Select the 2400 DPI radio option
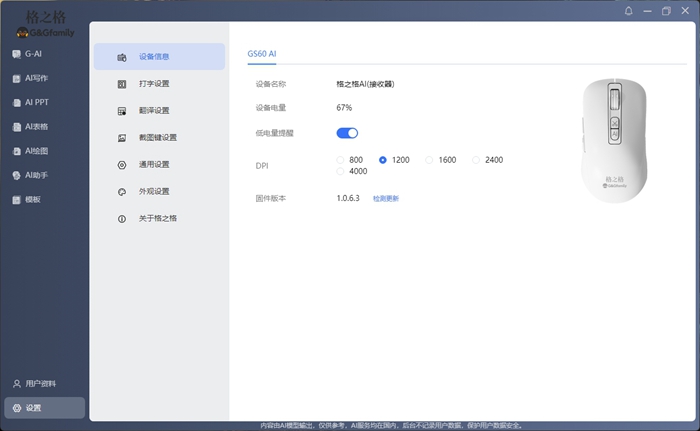 click(476, 160)
